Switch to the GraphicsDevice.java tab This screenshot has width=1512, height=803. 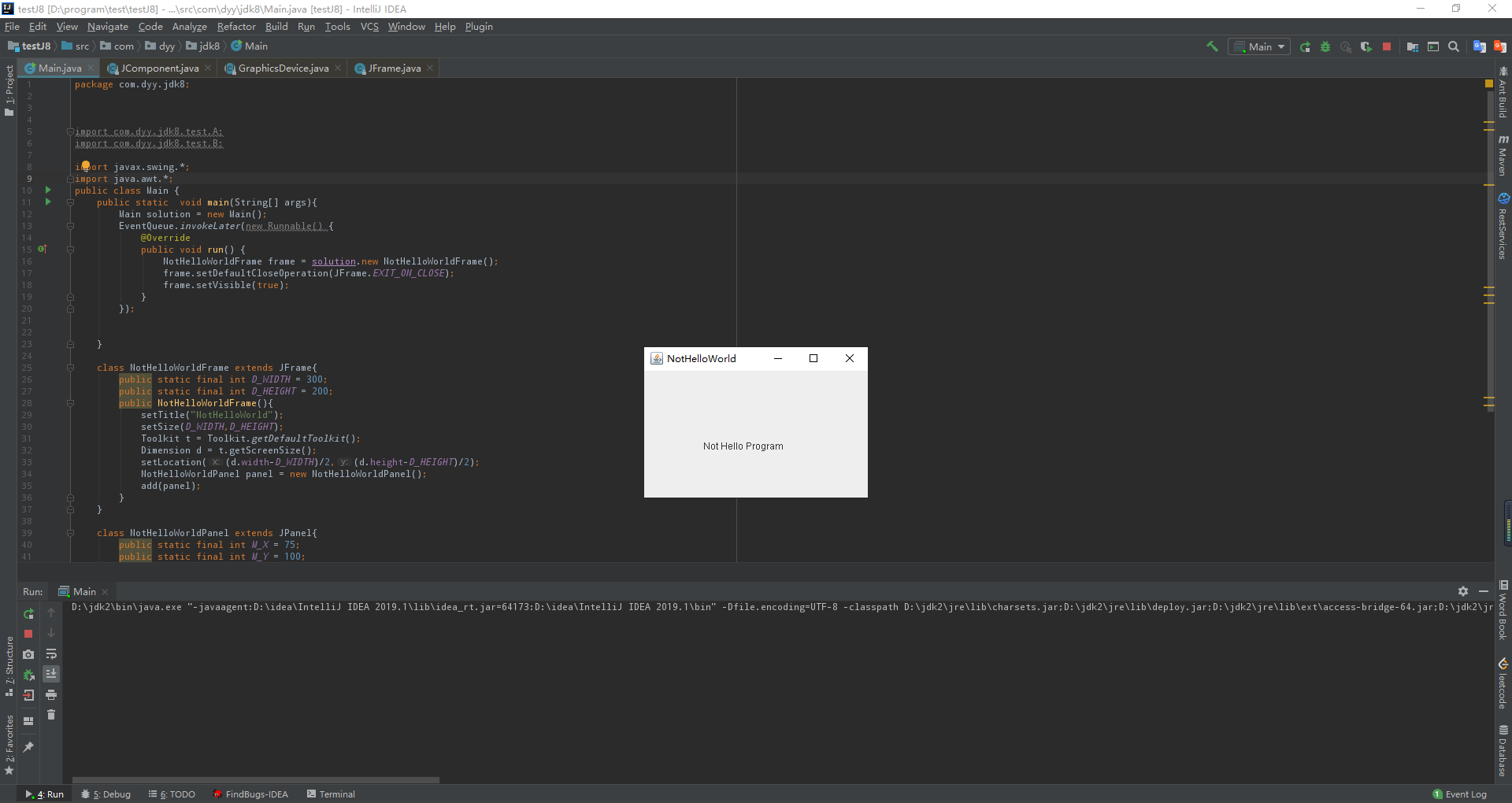click(x=283, y=68)
